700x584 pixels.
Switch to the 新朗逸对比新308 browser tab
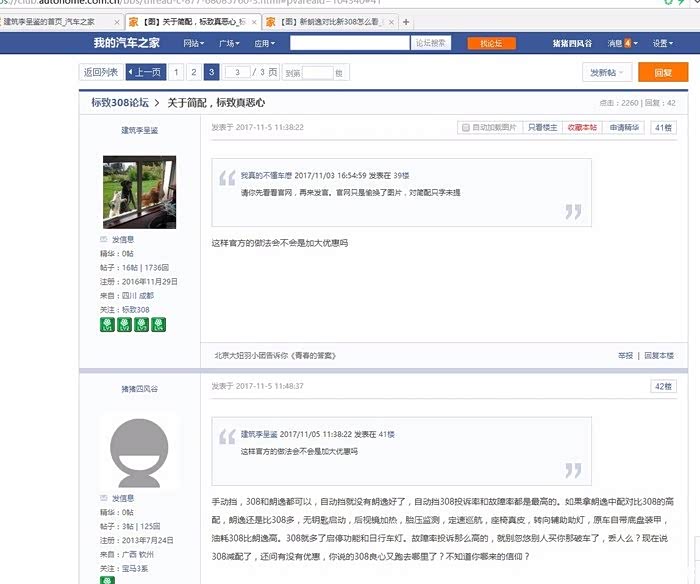click(328, 21)
